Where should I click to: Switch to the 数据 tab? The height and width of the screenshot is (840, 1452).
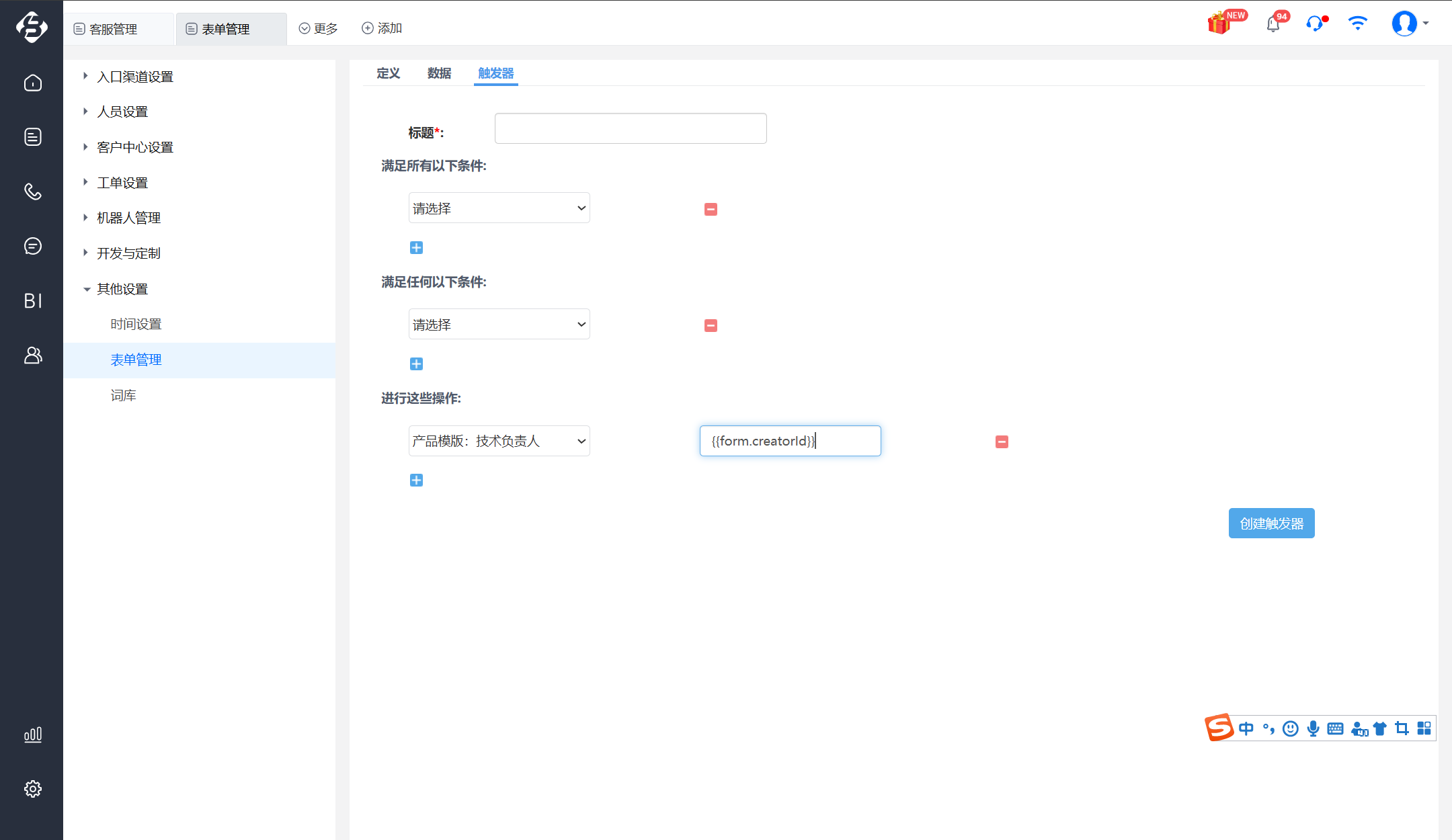click(x=439, y=73)
